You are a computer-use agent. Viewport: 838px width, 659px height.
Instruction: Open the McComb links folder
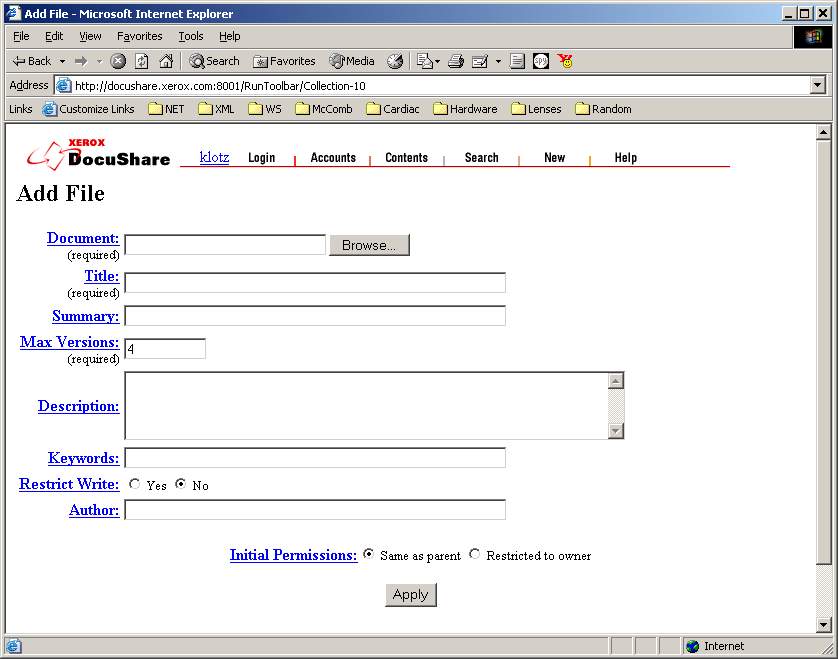pyautogui.click(x=324, y=109)
